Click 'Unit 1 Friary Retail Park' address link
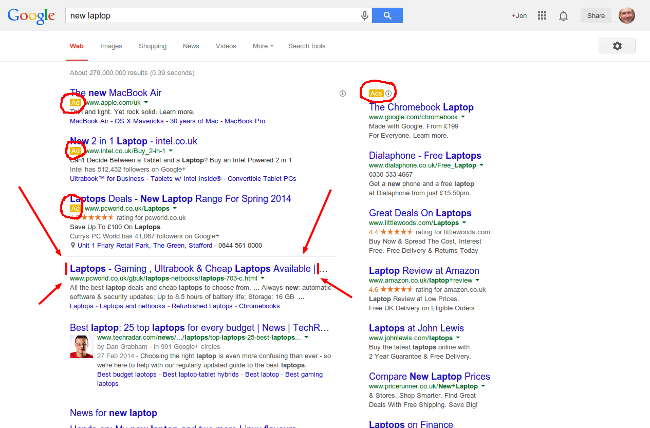Image resolution: width=650 pixels, height=428 pixels. coord(145,246)
